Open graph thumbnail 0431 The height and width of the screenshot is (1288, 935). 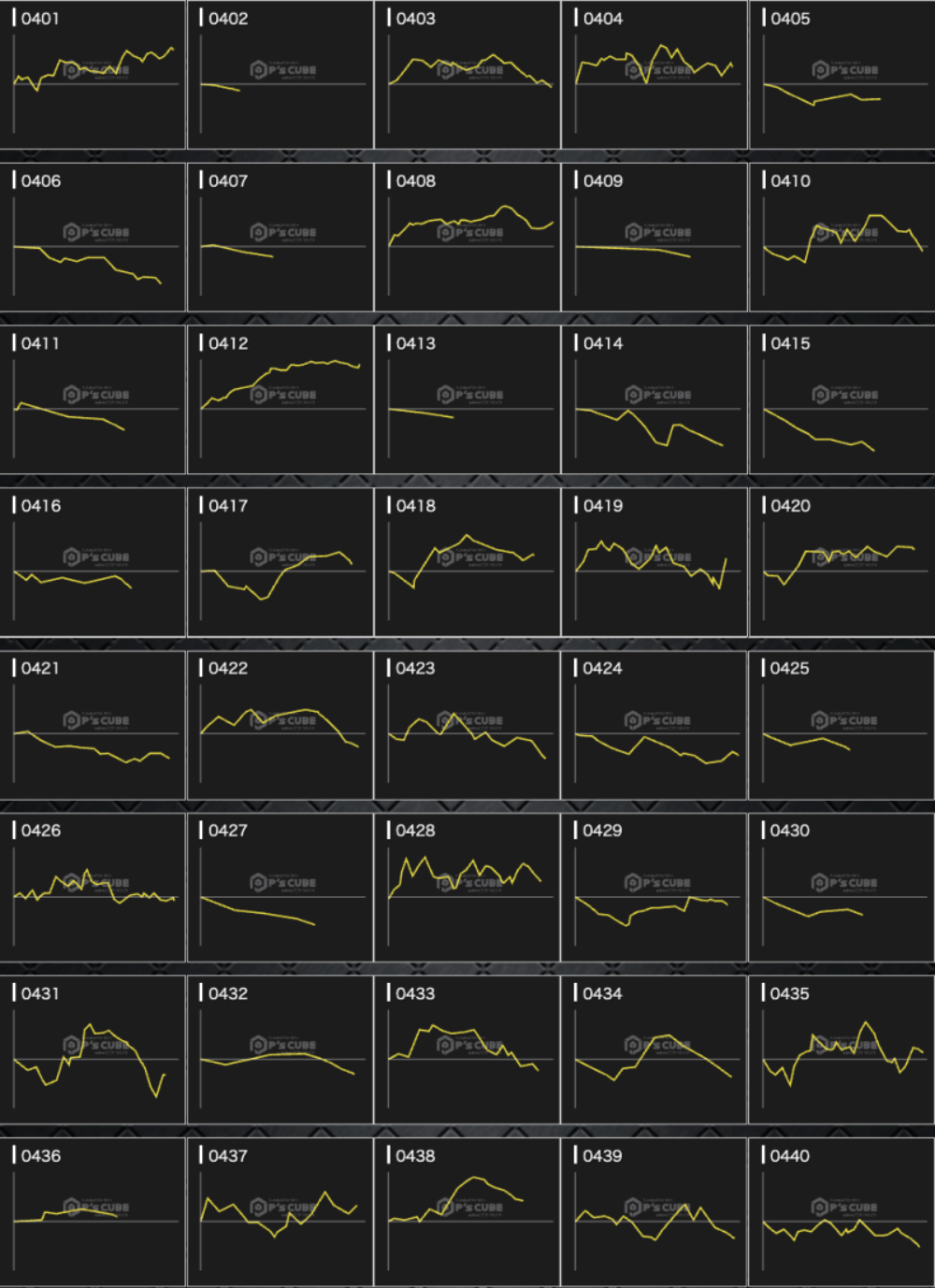tap(93, 1049)
